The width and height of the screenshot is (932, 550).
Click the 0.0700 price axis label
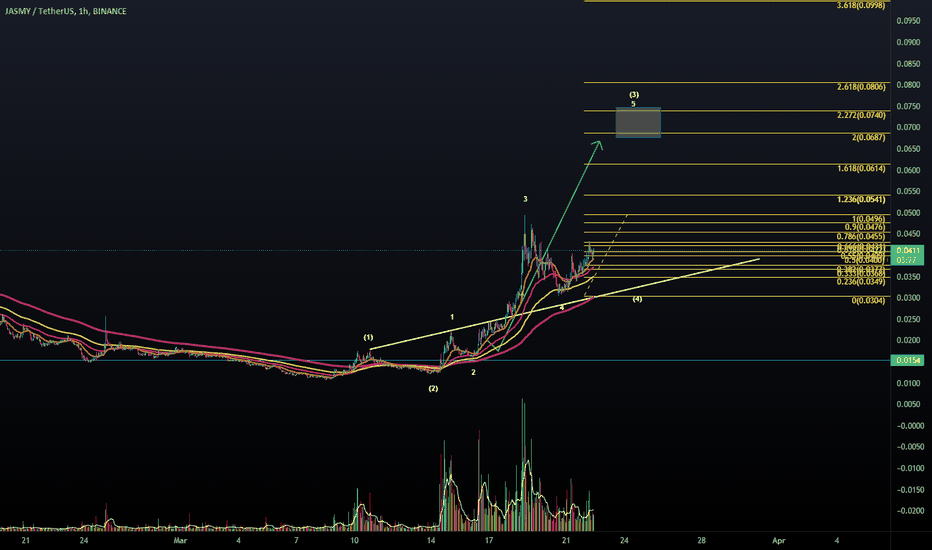coord(908,127)
